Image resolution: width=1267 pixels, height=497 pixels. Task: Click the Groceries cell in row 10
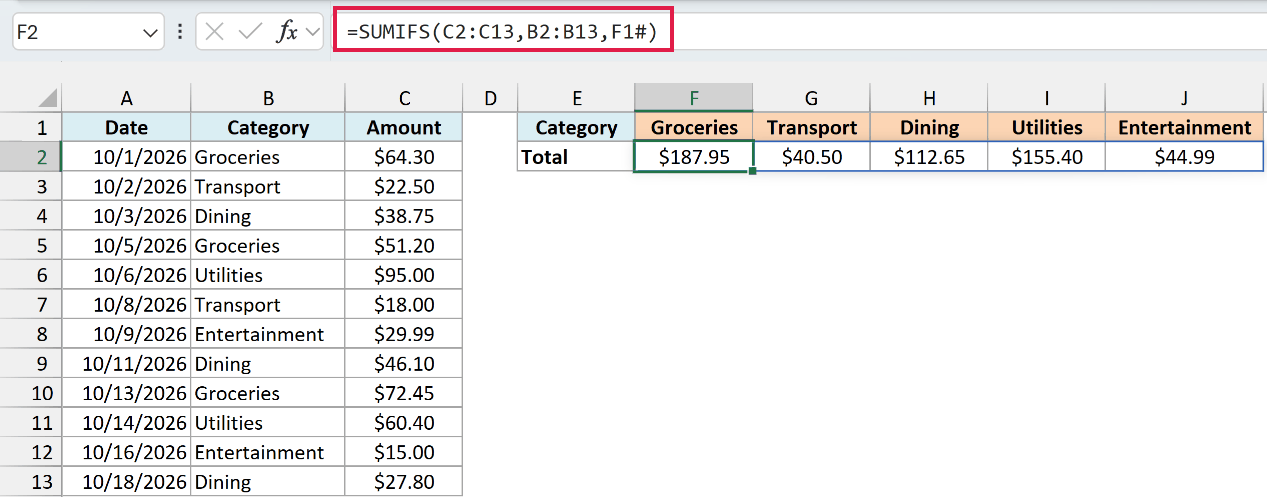268,393
